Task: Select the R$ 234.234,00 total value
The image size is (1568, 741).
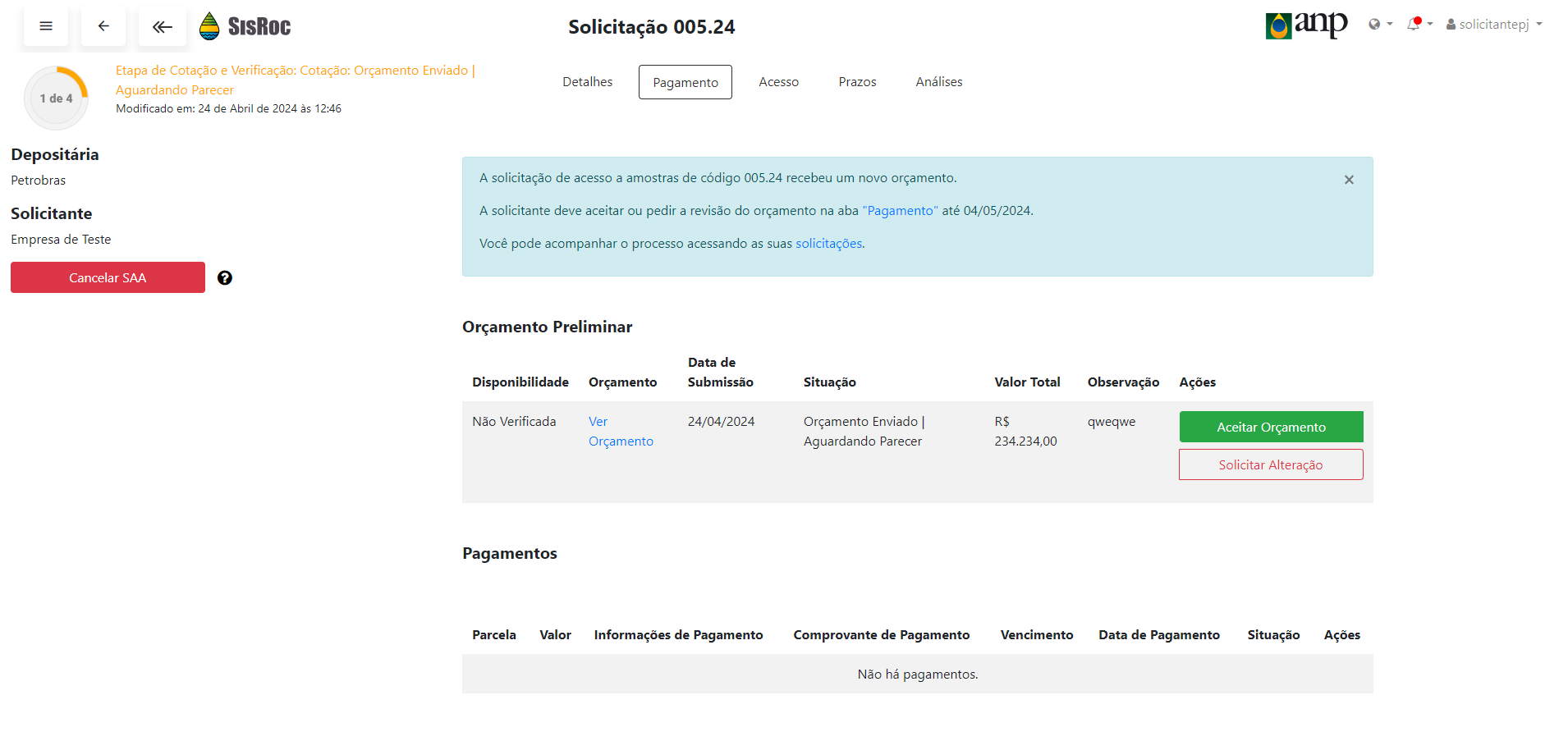Action: point(1025,432)
